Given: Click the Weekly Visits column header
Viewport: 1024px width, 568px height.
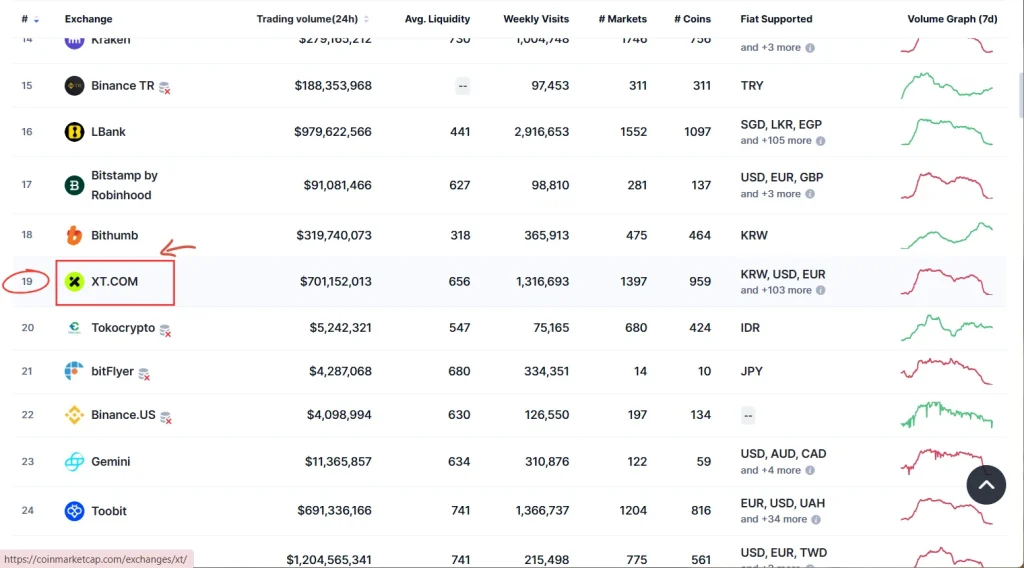Looking at the screenshot, I should click(x=536, y=19).
